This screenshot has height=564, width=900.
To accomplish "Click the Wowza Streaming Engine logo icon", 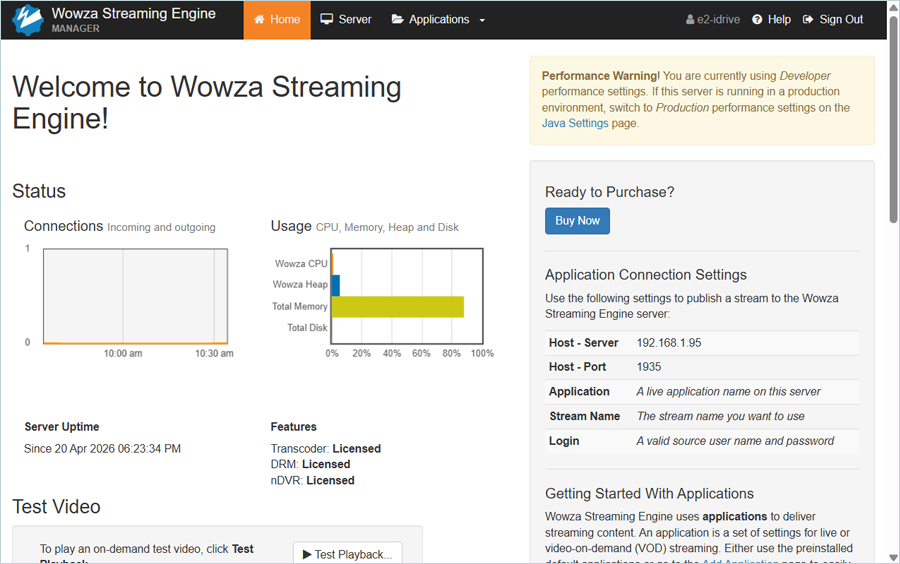I will tap(28, 20).
